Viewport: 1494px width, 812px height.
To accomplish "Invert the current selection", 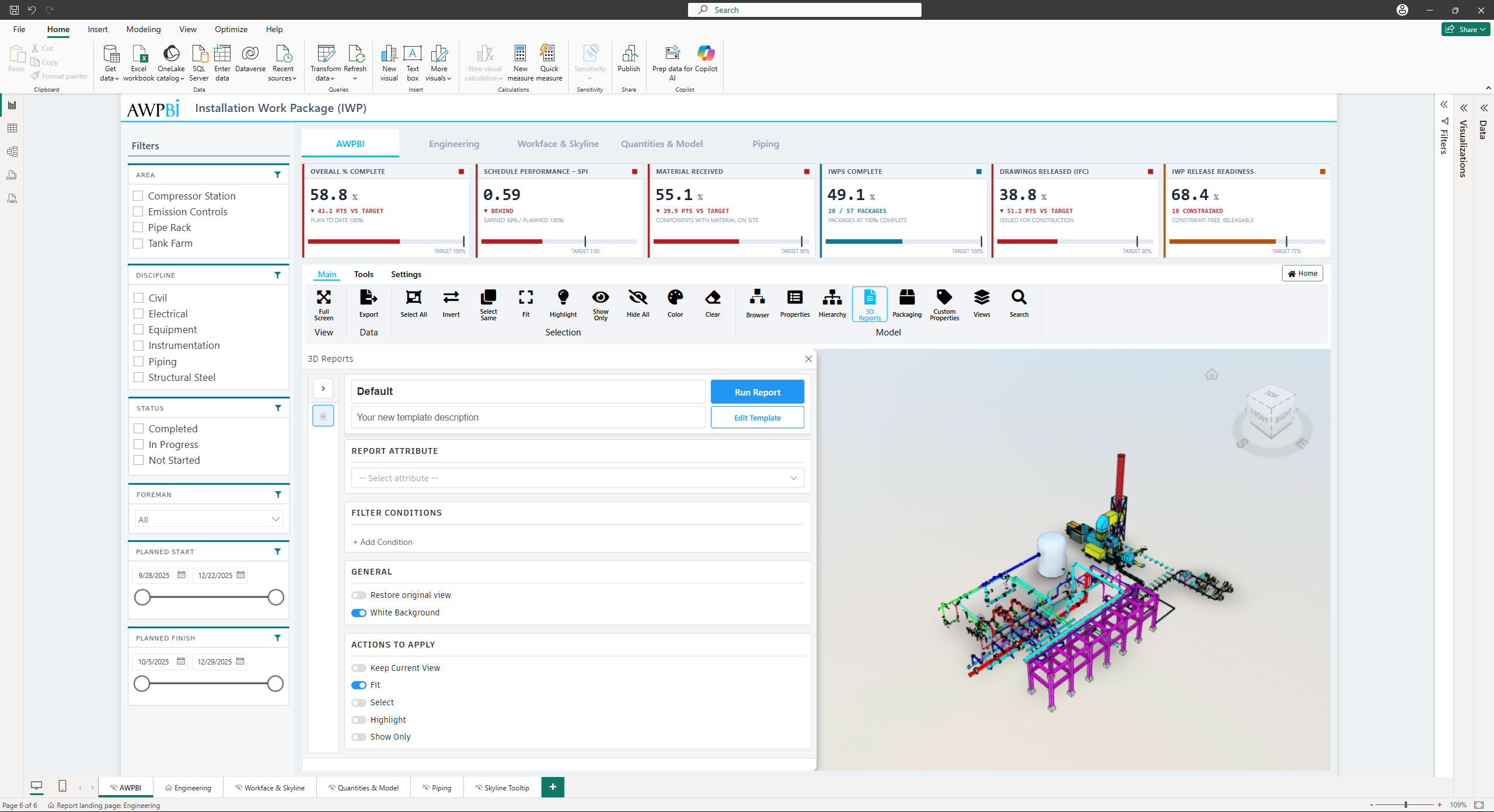I will tap(451, 304).
